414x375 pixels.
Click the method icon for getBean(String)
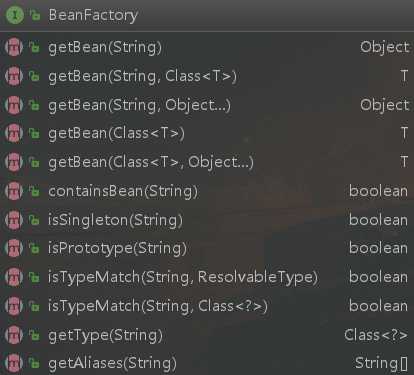coord(14,47)
